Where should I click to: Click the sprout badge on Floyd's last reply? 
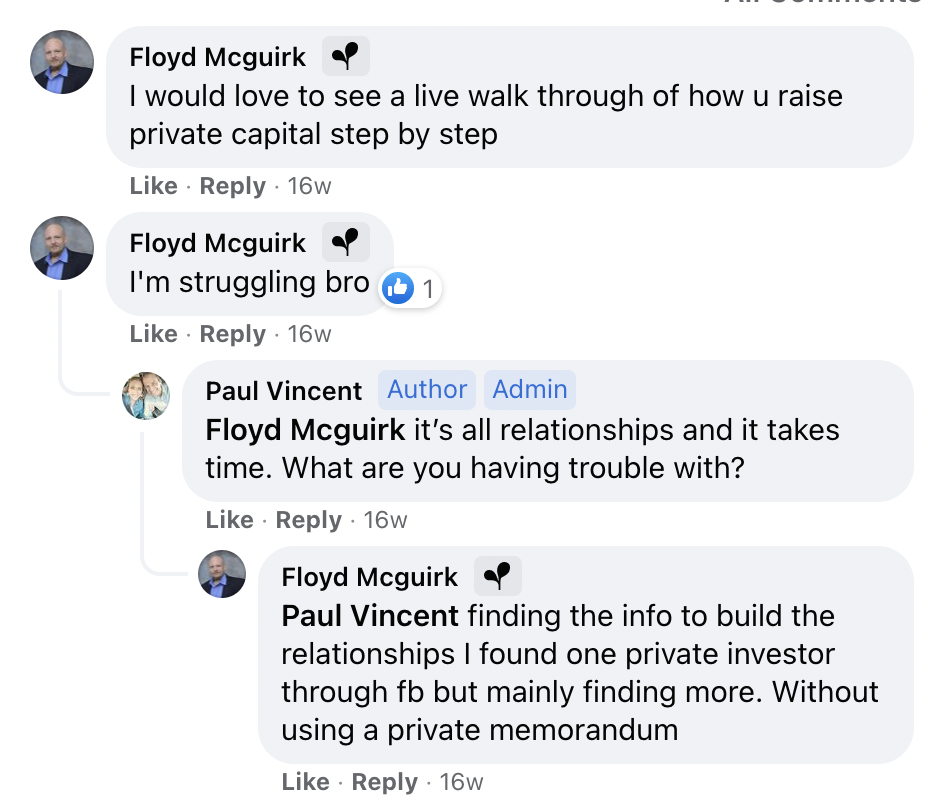point(497,576)
